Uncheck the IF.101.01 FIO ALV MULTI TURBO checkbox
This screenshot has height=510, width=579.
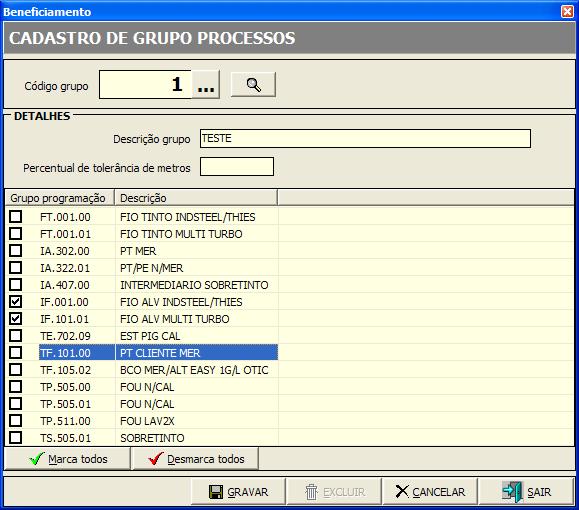[x=16, y=319]
